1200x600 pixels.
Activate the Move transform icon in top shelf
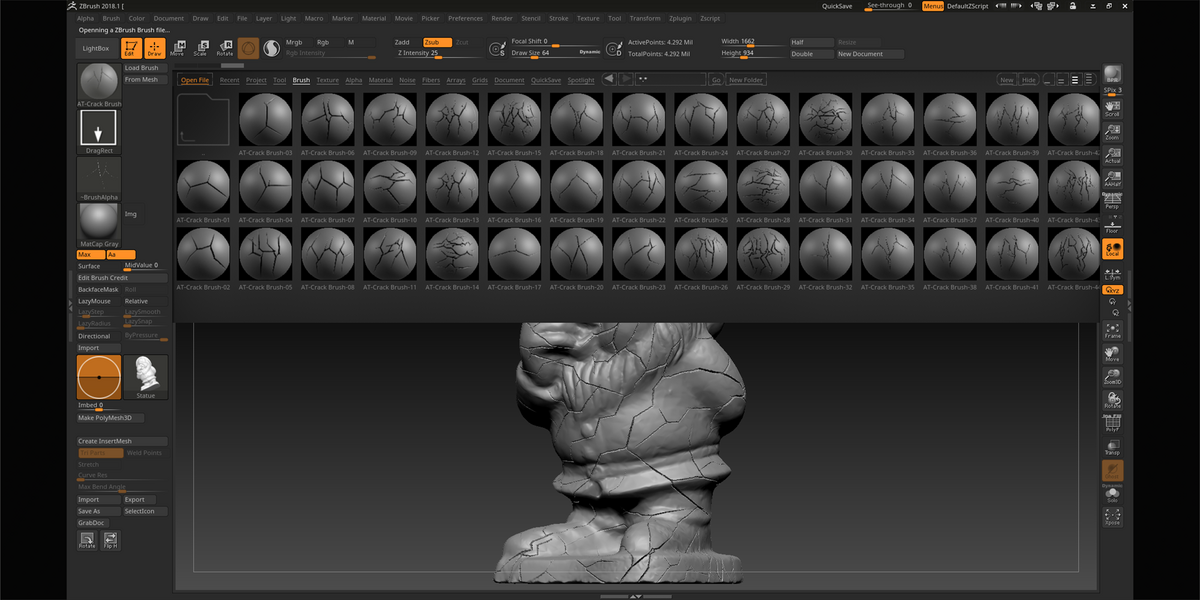point(177,48)
